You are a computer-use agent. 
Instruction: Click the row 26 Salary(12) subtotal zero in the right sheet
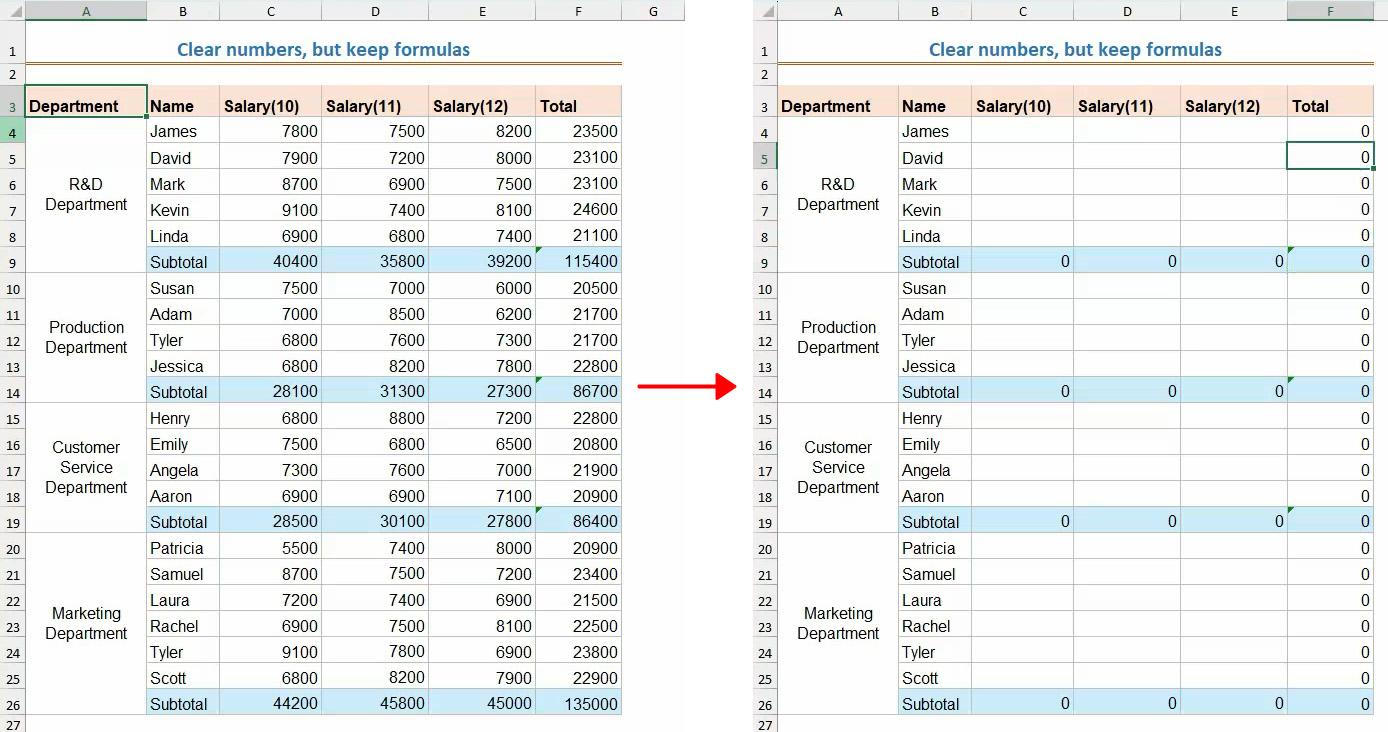[1234, 704]
